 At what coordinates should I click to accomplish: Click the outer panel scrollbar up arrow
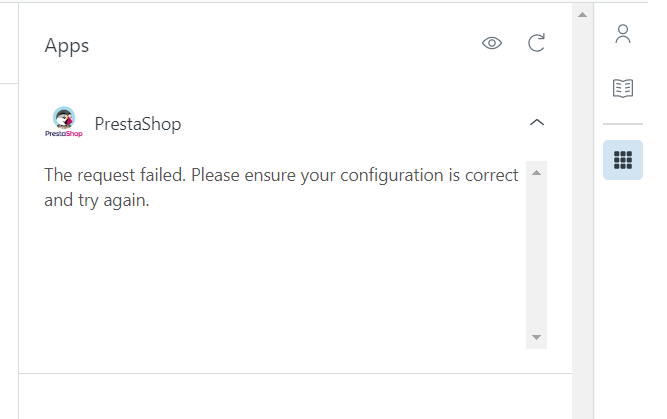pos(581,14)
